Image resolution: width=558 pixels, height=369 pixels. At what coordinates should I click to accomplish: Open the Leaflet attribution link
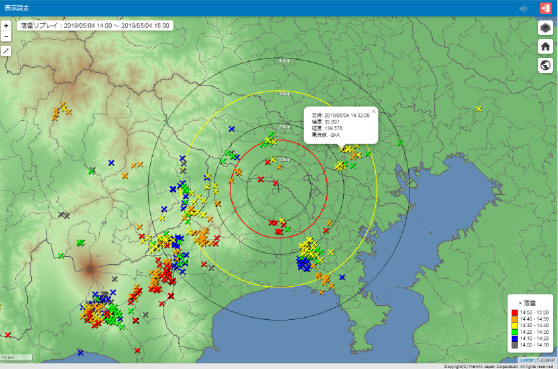[526, 360]
